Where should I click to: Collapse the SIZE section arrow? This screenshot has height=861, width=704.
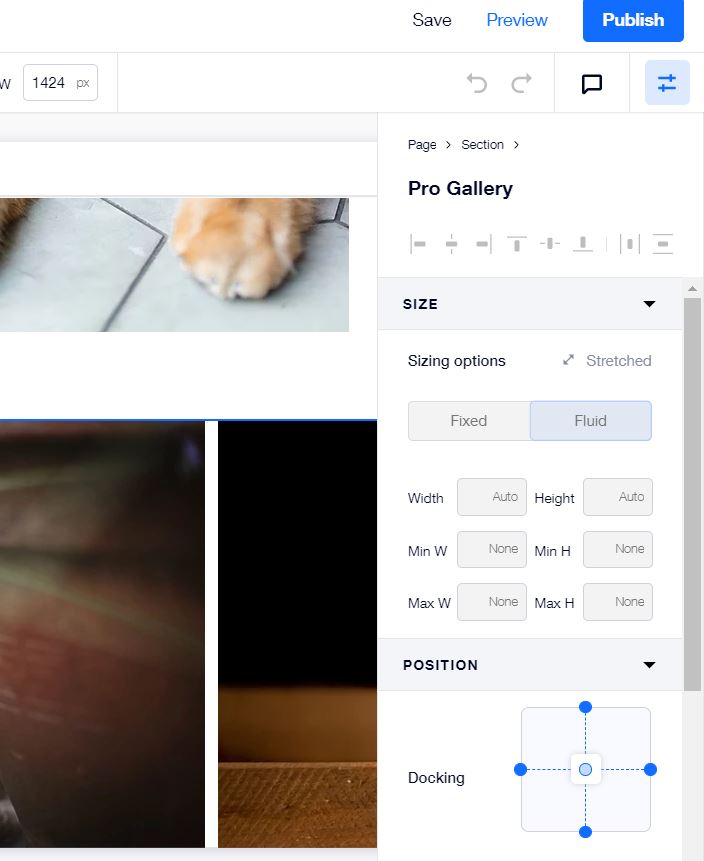pyautogui.click(x=649, y=304)
